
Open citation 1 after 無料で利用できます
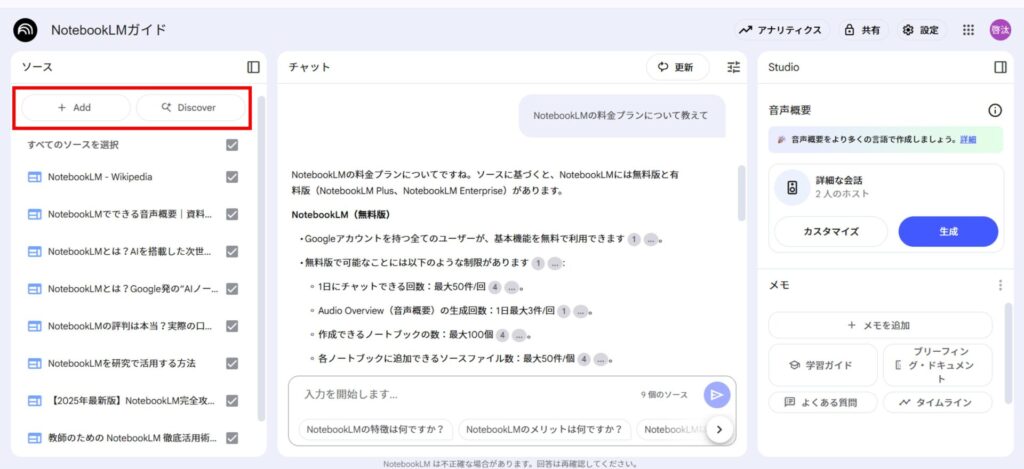pyautogui.click(x=633, y=240)
